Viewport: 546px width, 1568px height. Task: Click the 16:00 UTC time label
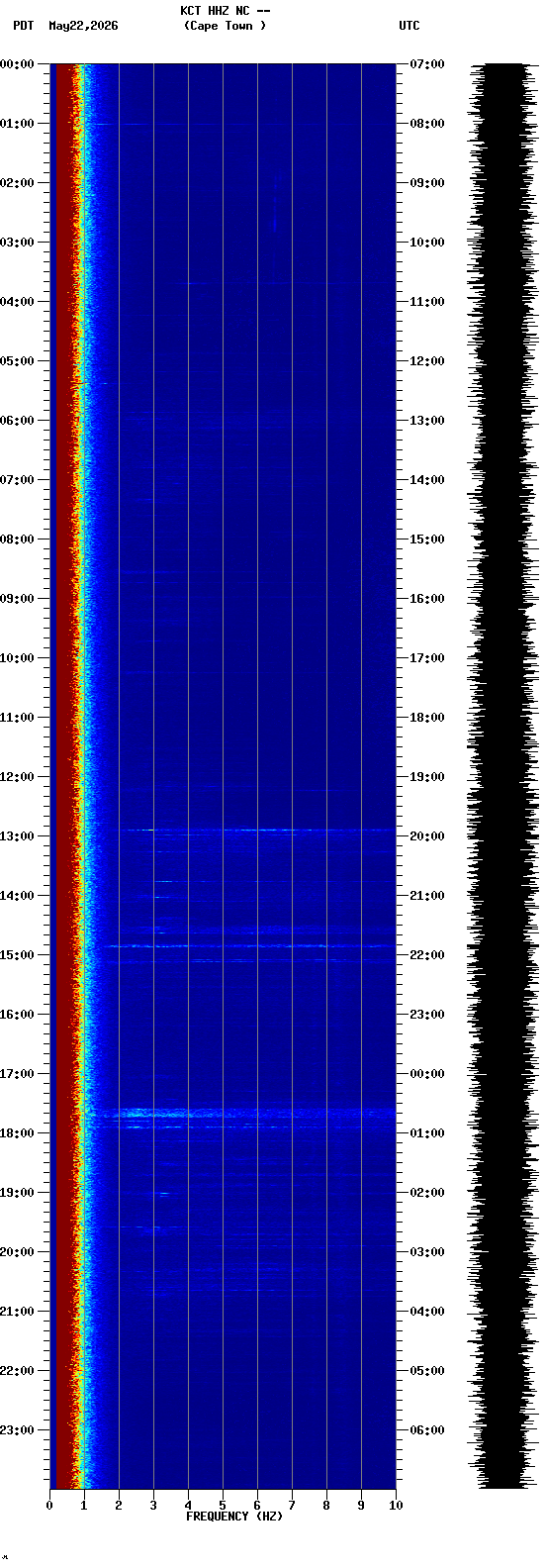(x=427, y=599)
